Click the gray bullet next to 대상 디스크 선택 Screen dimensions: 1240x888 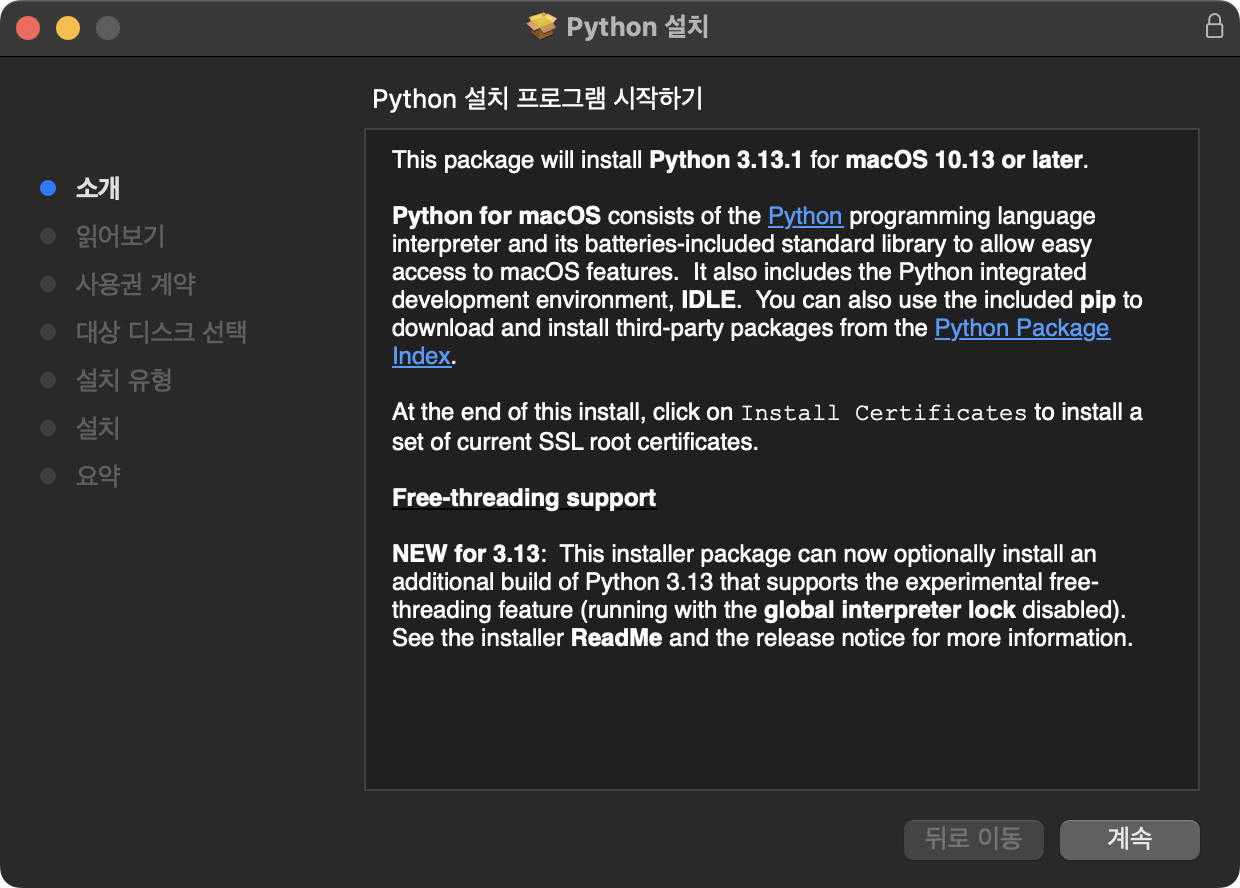48,332
